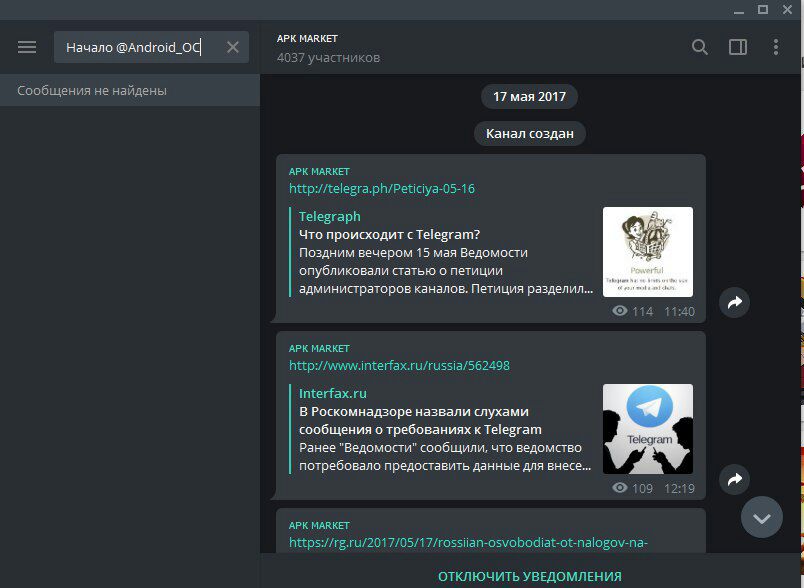Forward the Interfax message
This screenshot has height=588, width=804.
point(734,479)
